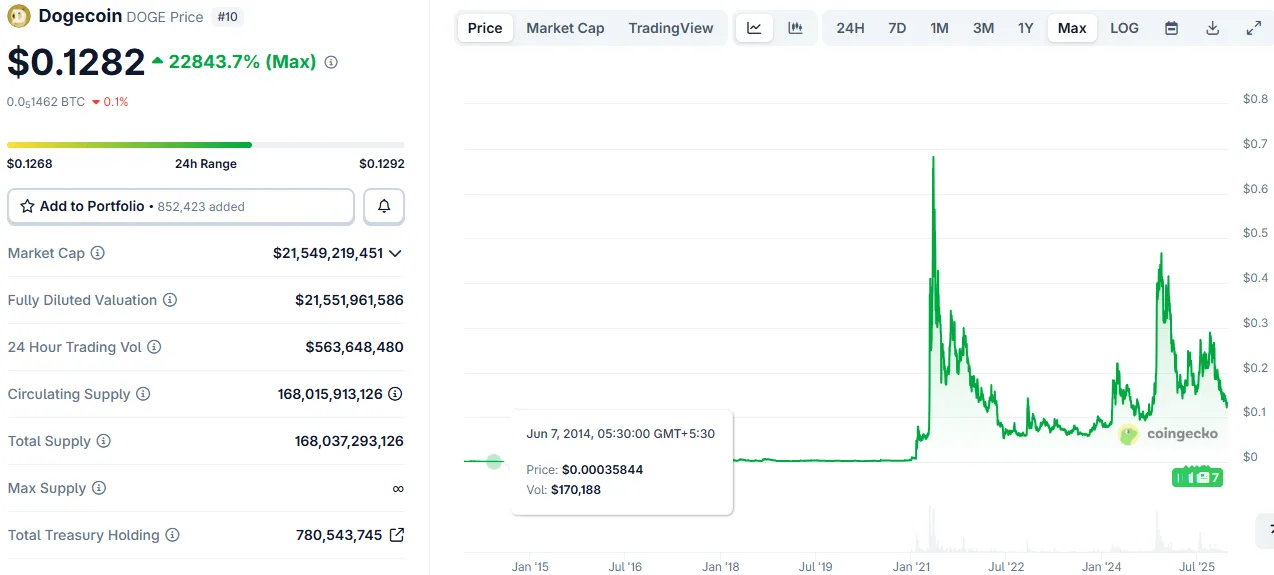This screenshot has width=1274, height=575.
Task: Set chart range to 7D
Action: pyautogui.click(x=897, y=28)
